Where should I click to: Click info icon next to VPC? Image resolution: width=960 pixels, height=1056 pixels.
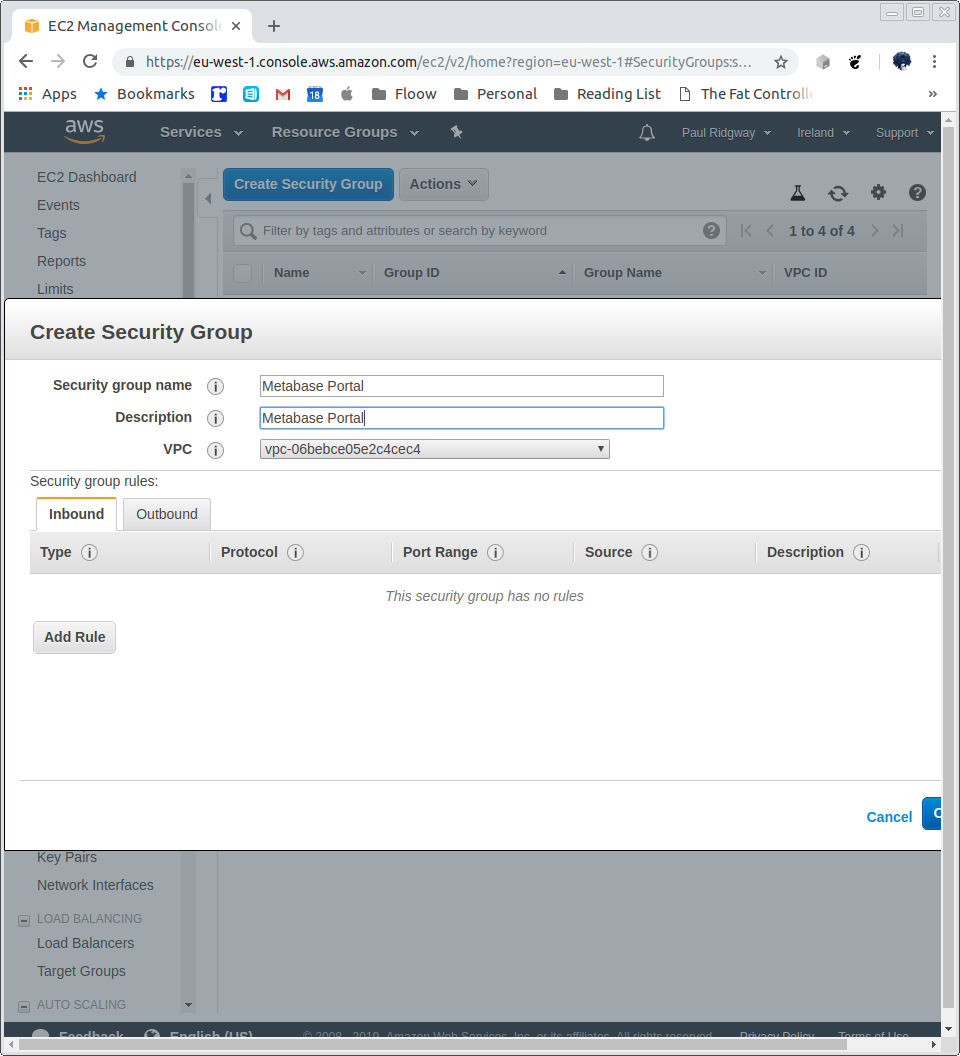(216, 450)
